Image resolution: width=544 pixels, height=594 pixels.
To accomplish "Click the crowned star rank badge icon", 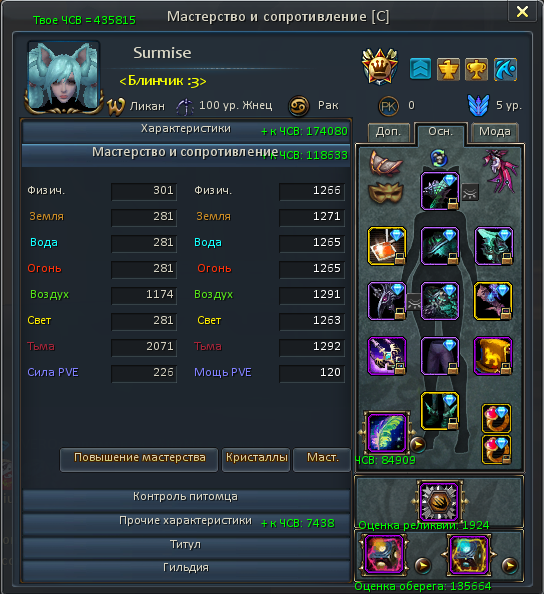I will (380, 67).
